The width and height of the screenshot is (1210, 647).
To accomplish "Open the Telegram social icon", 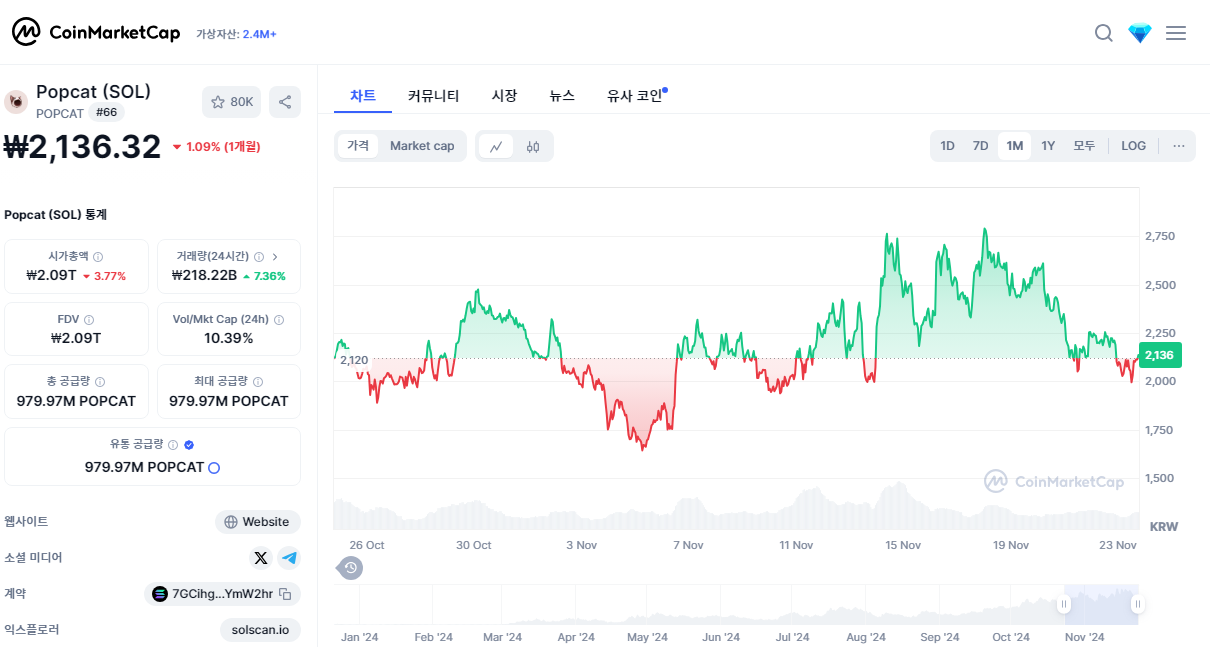I will tap(289, 558).
